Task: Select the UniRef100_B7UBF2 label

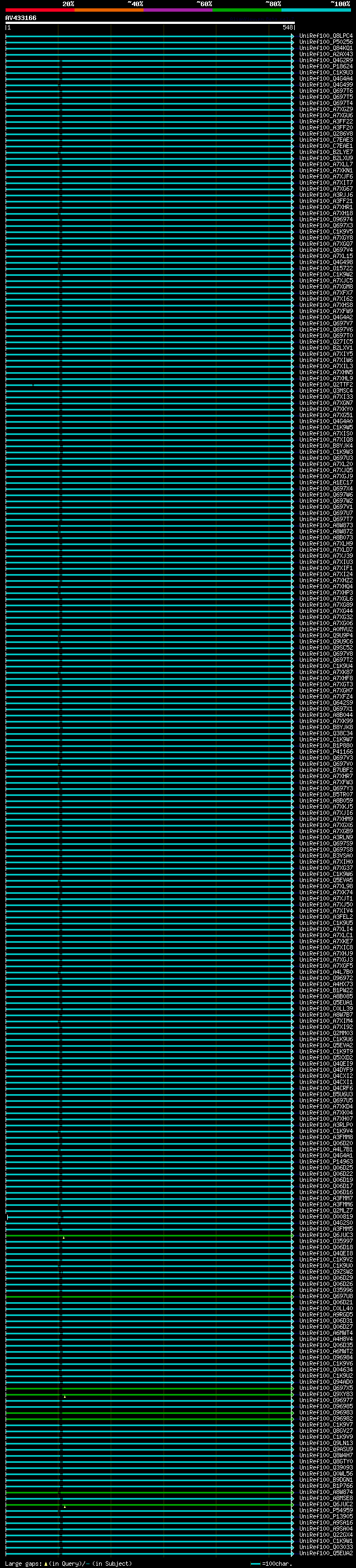Action: (325, 770)
